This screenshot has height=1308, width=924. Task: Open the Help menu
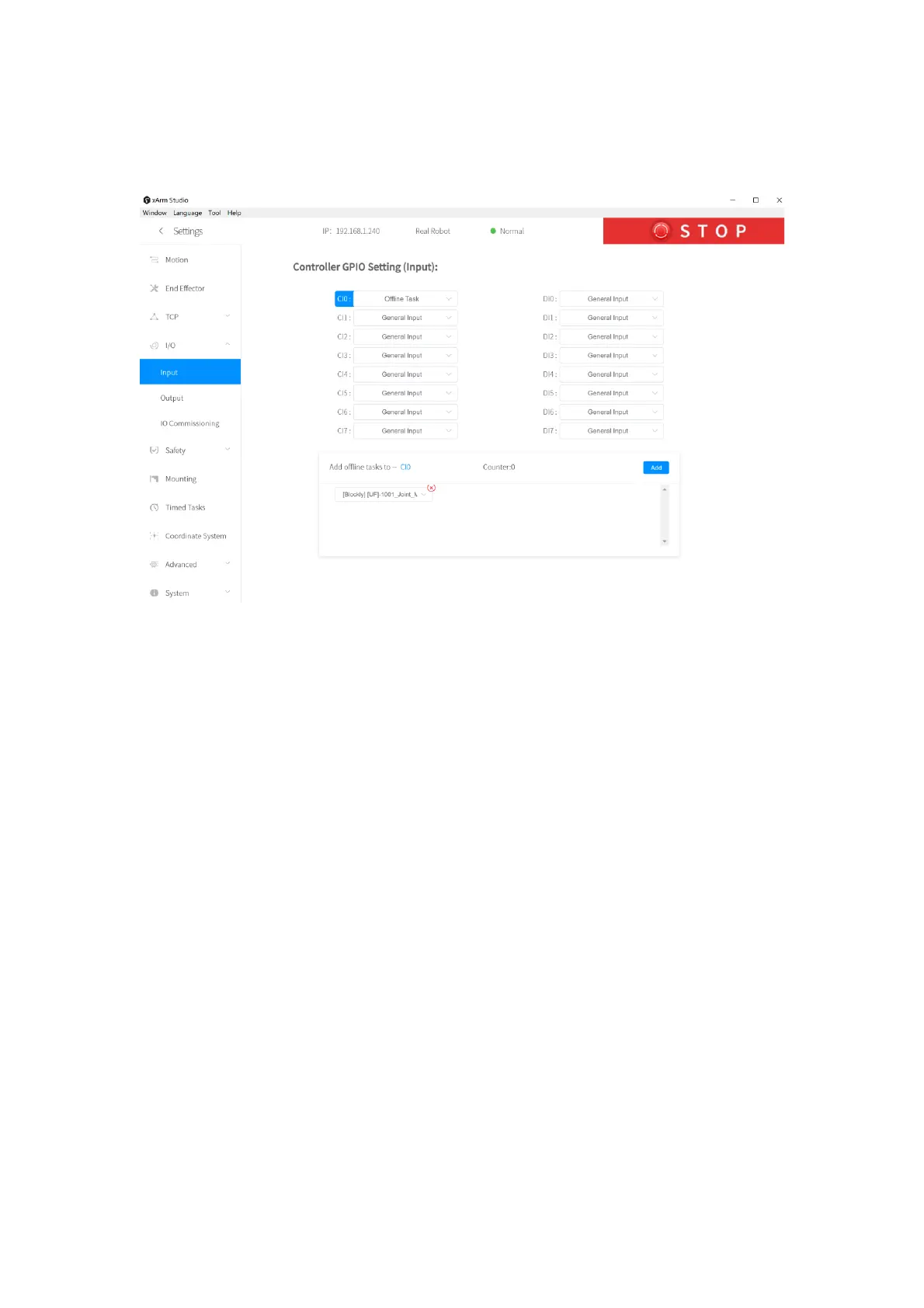(x=234, y=213)
